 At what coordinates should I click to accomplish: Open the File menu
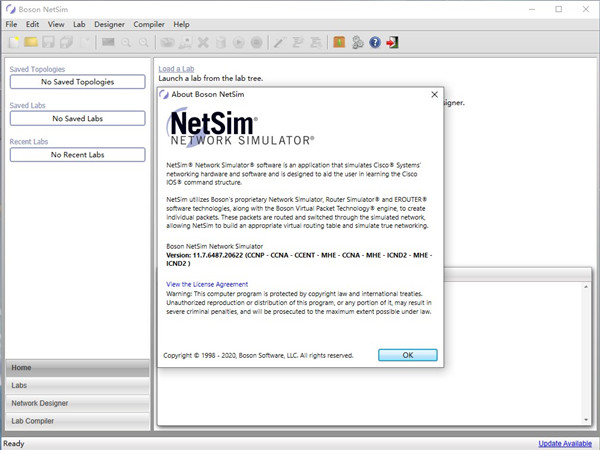[11, 24]
